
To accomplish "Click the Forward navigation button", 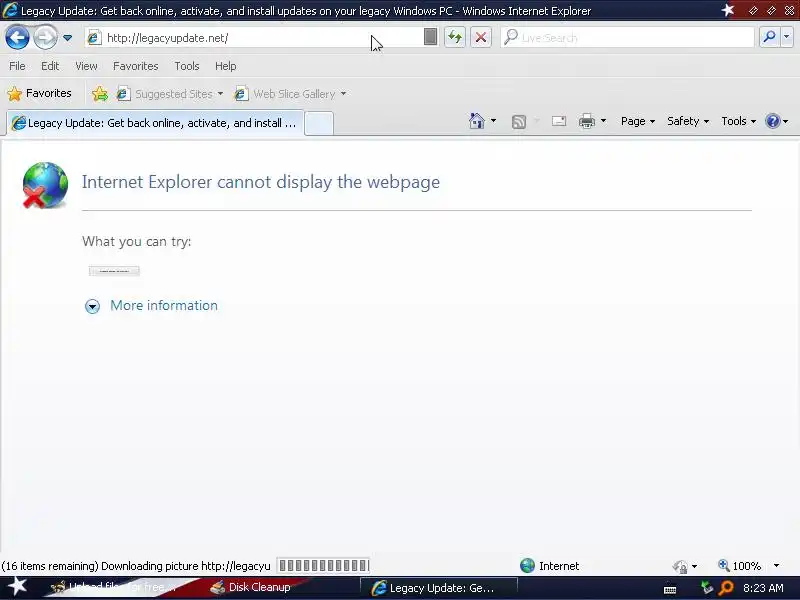I will coord(45,37).
